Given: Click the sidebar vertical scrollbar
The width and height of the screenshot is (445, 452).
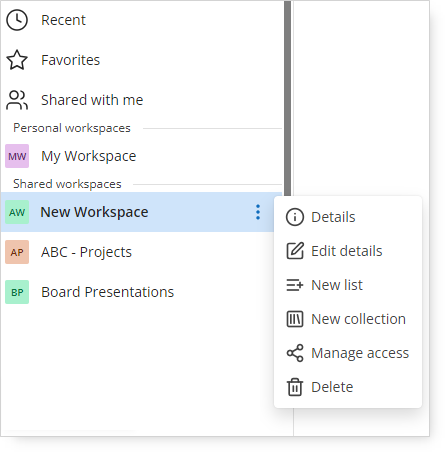Looking at the screenshot, I should 287,98.
